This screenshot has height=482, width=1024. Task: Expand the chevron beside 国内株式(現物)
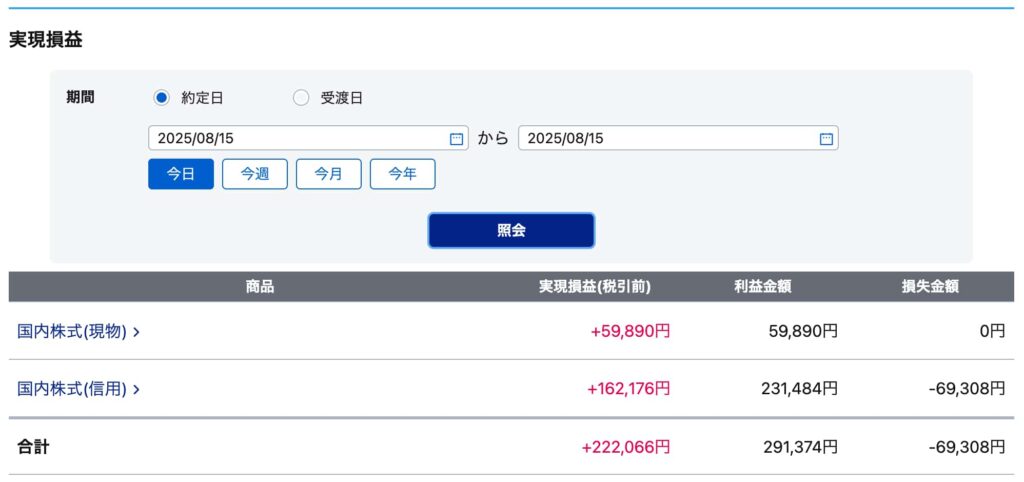click(x=136, y=332)
